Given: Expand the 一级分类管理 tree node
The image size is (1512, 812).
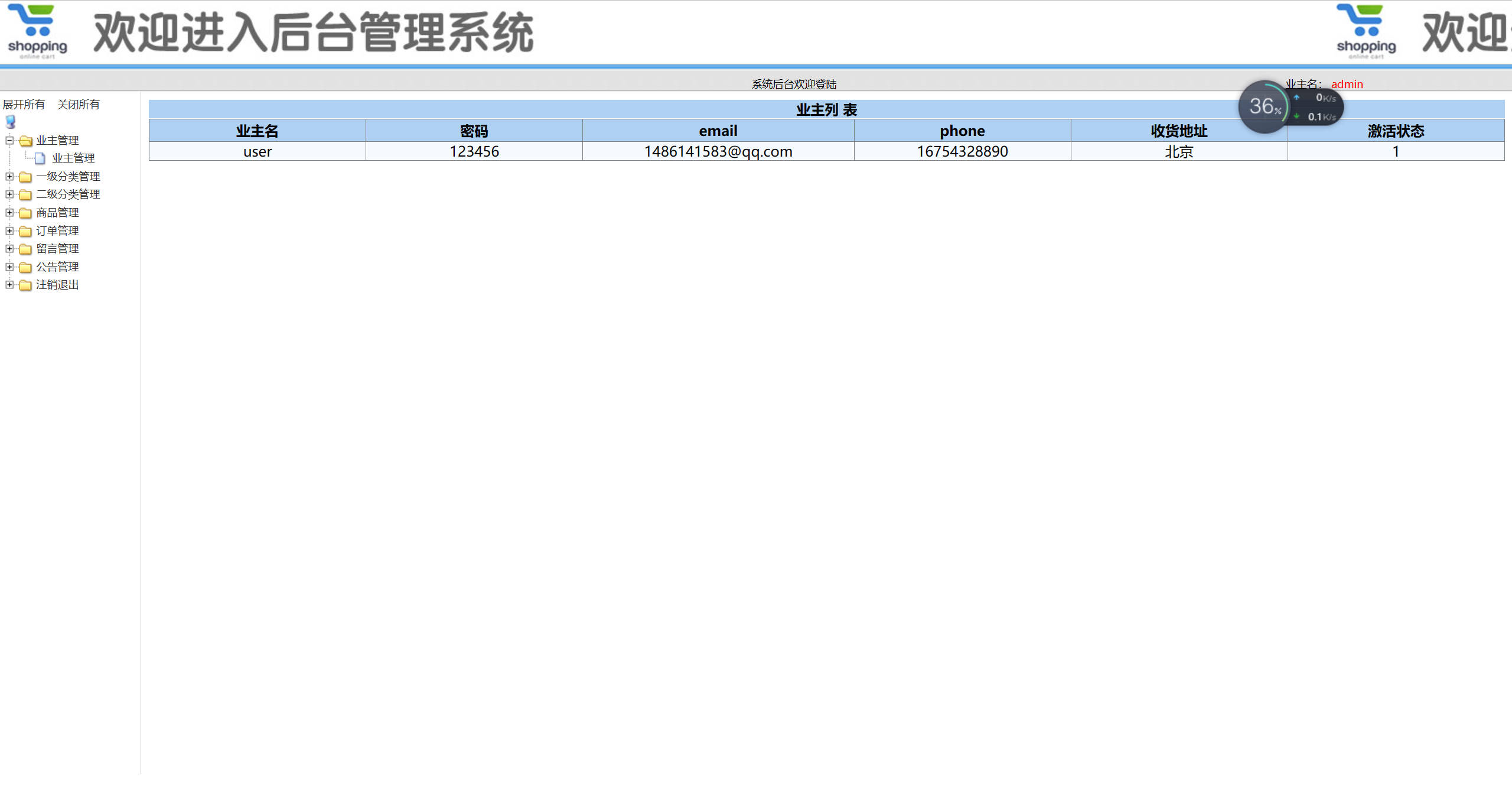Looking at the screenshot, I should [9, 176].
